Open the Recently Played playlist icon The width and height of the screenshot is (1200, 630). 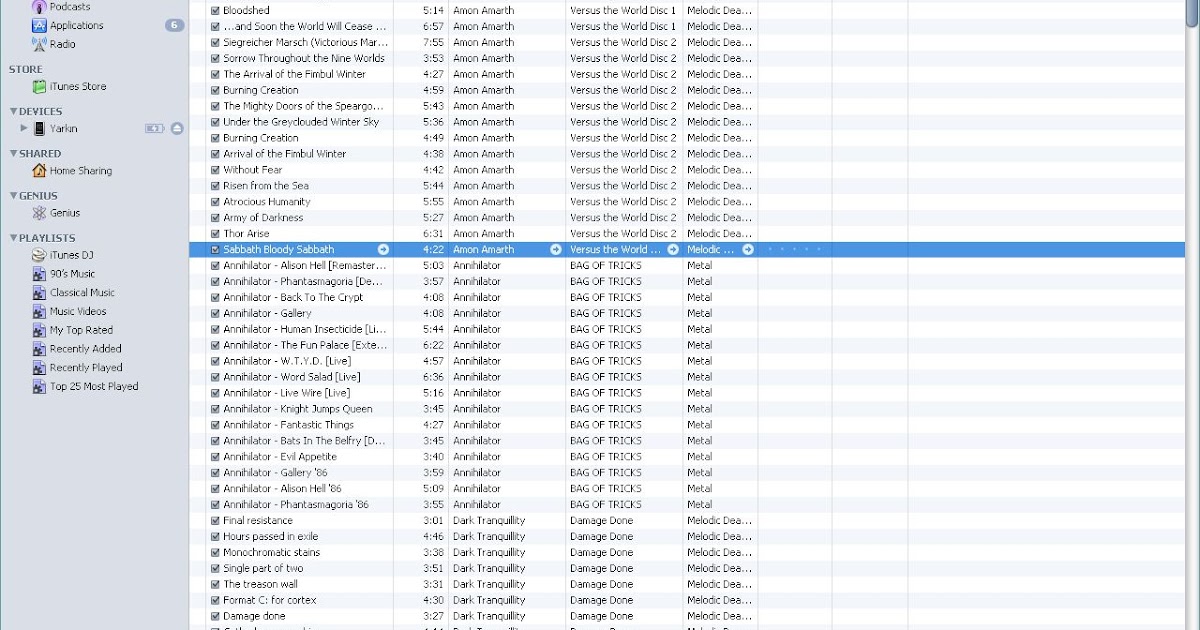39,368
